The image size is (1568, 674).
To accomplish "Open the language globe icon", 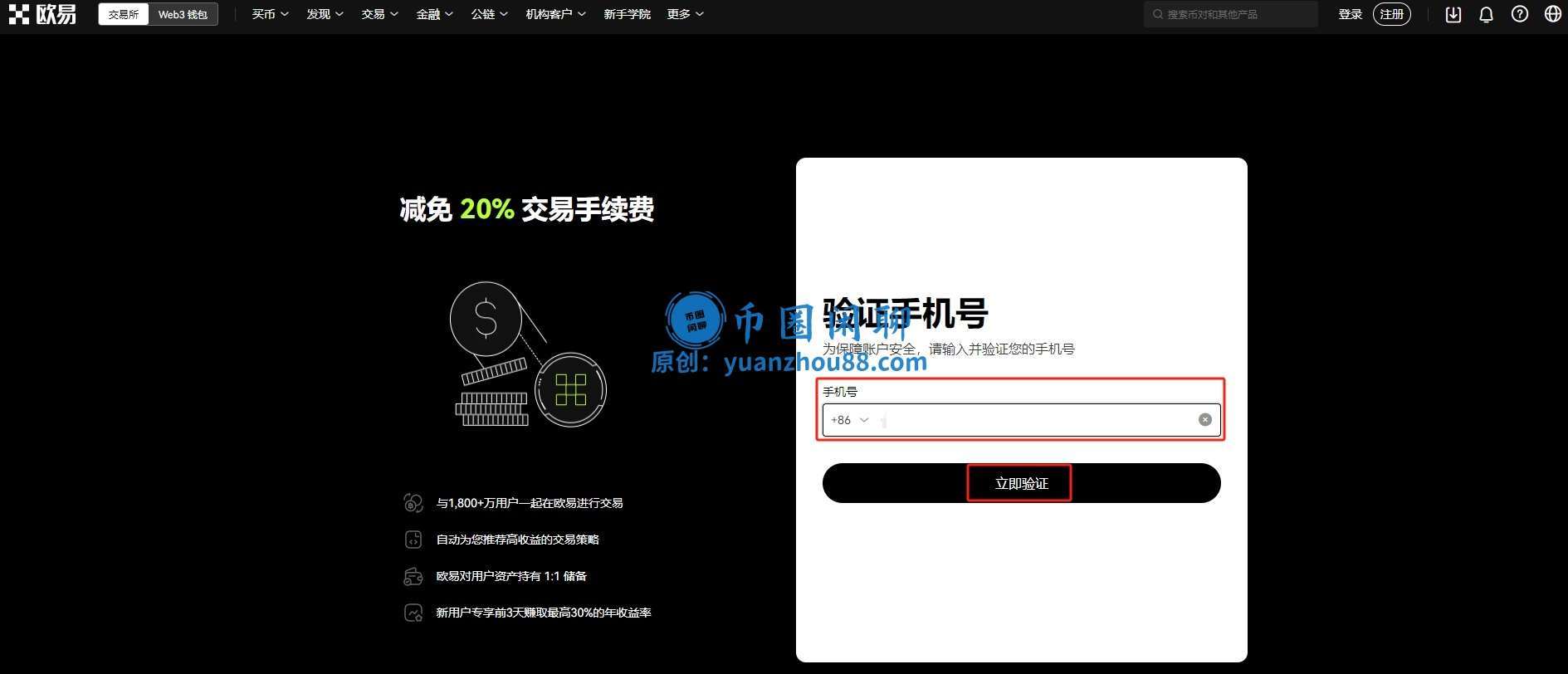I will pyautogui.click(x=1553, y=14).
